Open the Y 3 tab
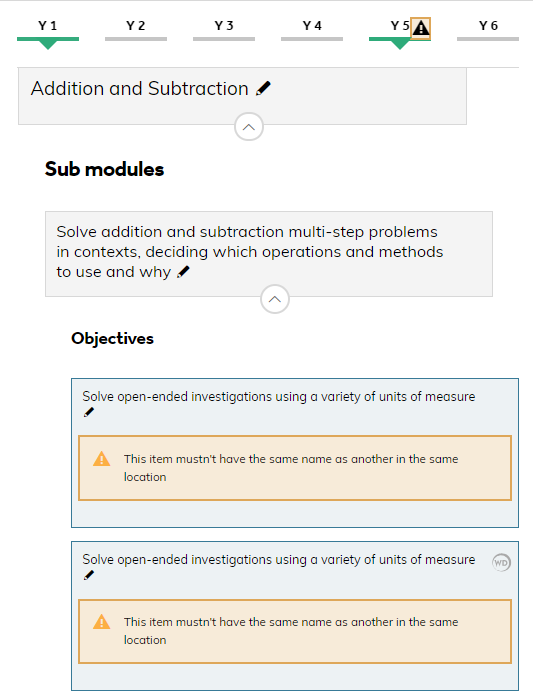Image resolution: width=533 pixels, height=700 pixels. pos(224,29)
